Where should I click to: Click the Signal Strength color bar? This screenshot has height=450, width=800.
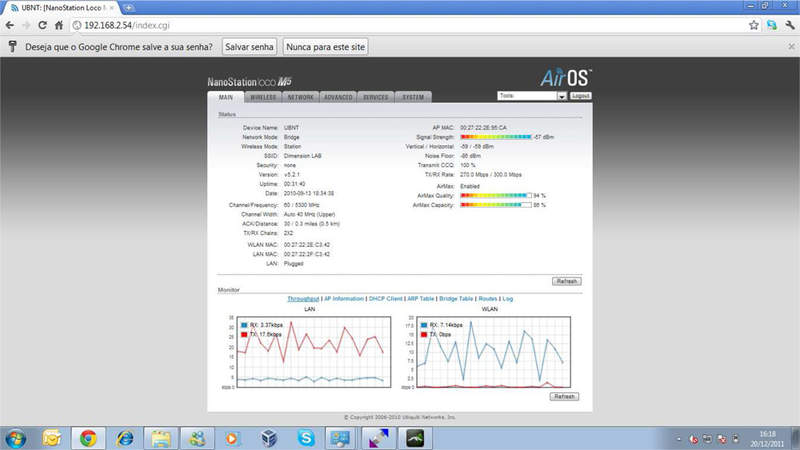(496, 137)
